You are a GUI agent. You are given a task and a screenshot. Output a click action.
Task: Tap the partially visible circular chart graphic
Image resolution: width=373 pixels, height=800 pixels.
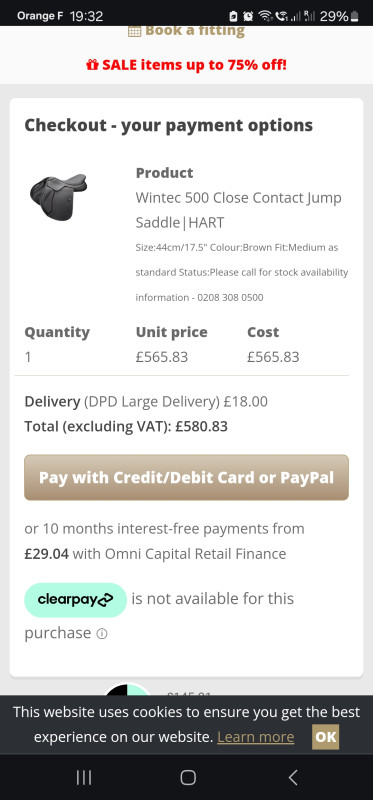(x=128, y=690)
